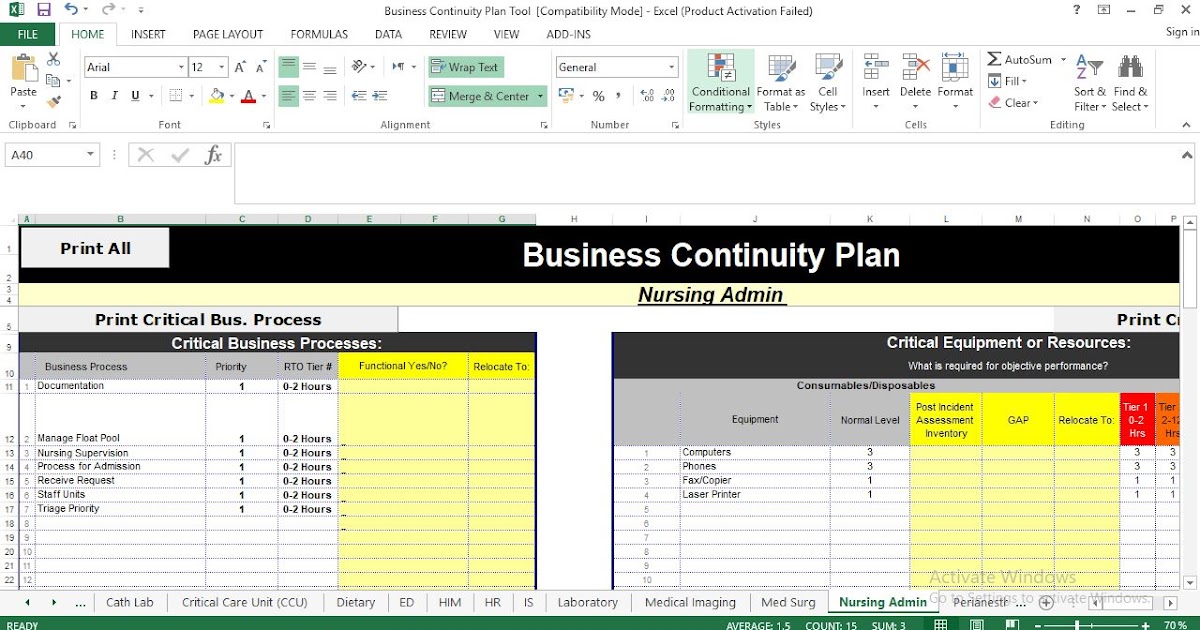
Task: Apply the Comma Style number format
Action: click(619, 96)
